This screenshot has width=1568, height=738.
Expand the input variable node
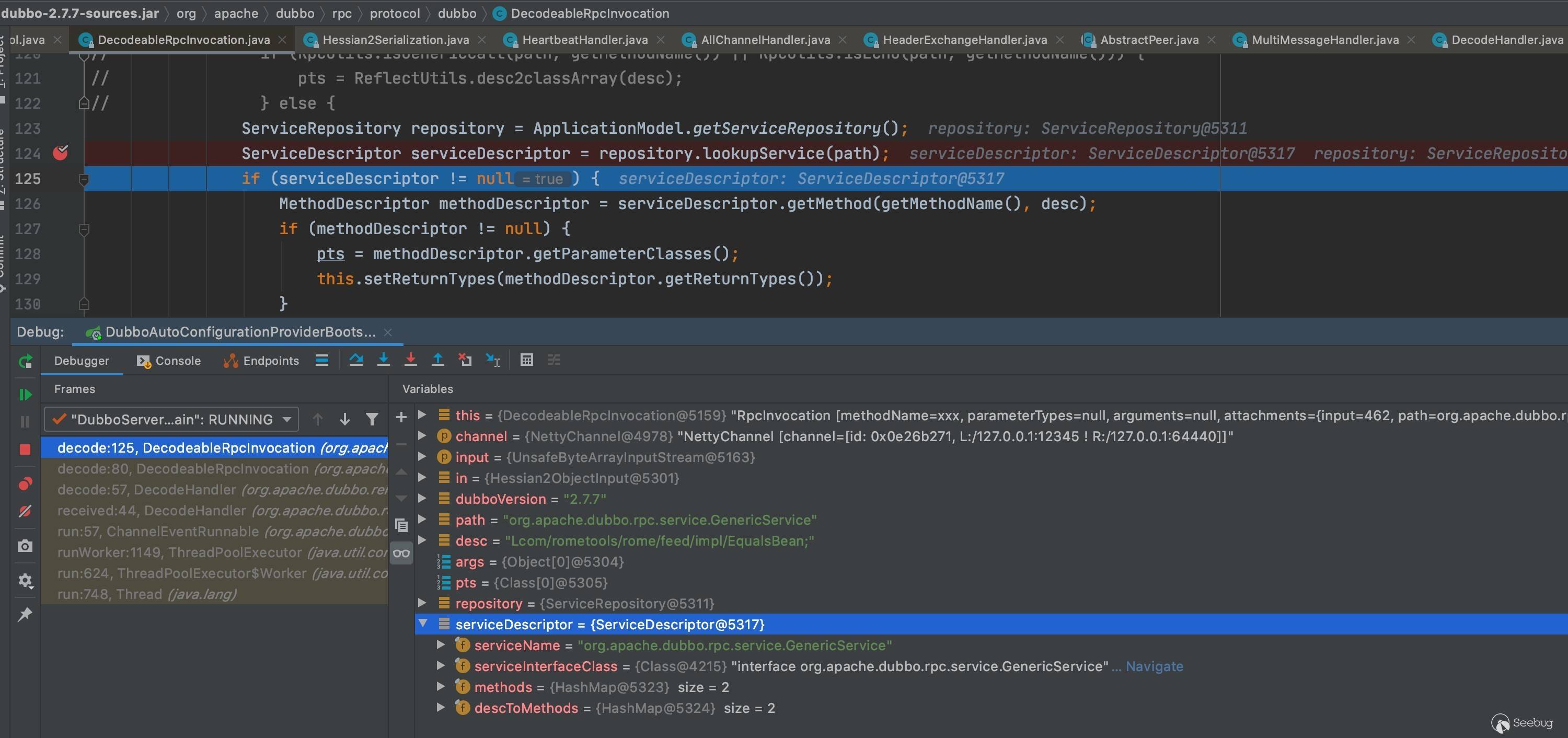pos(422,457)
